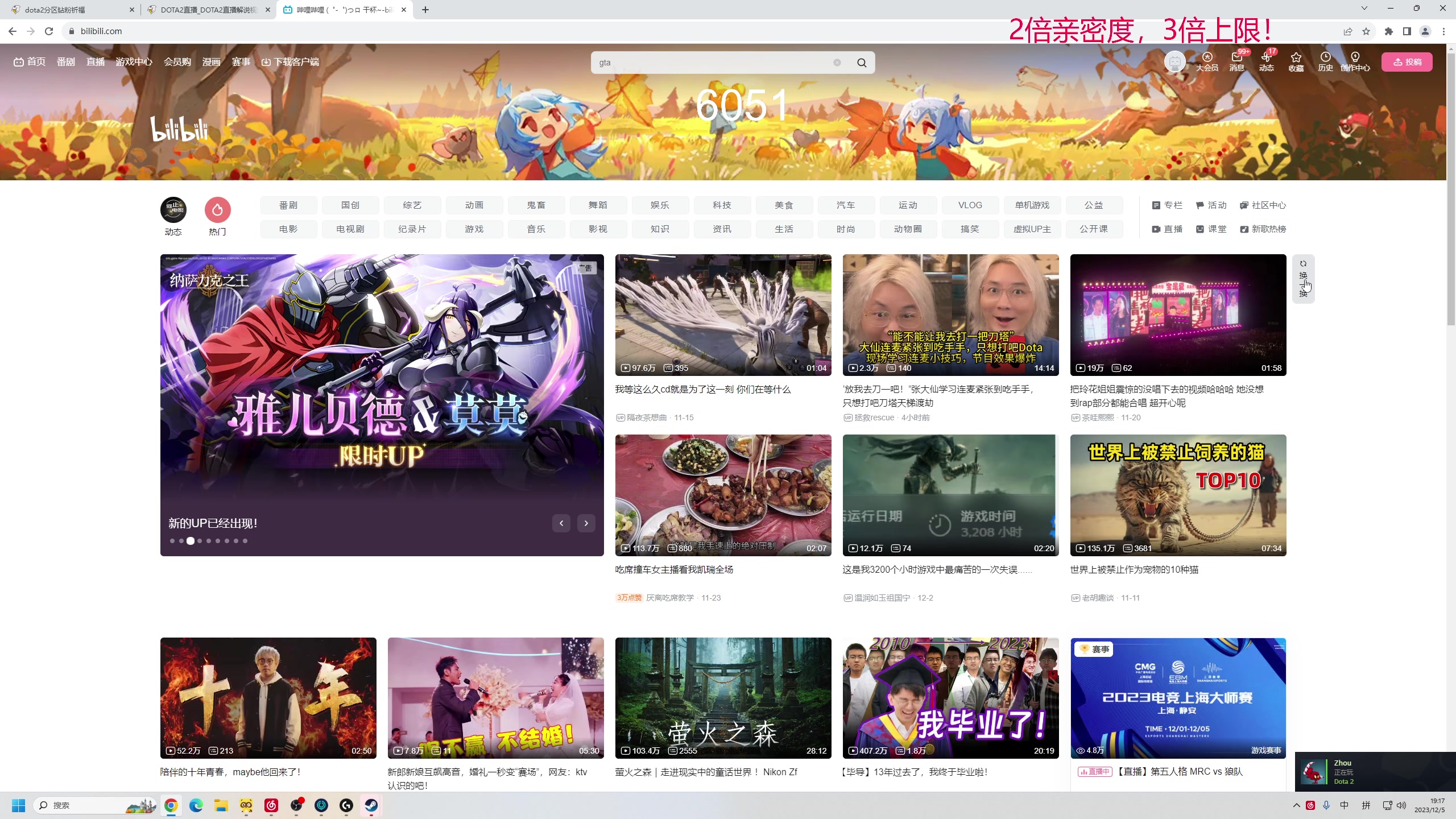The height and width of the screenshot is (819, 1456).
Task: Click the bilibili logo on banner
Action: 179,129
